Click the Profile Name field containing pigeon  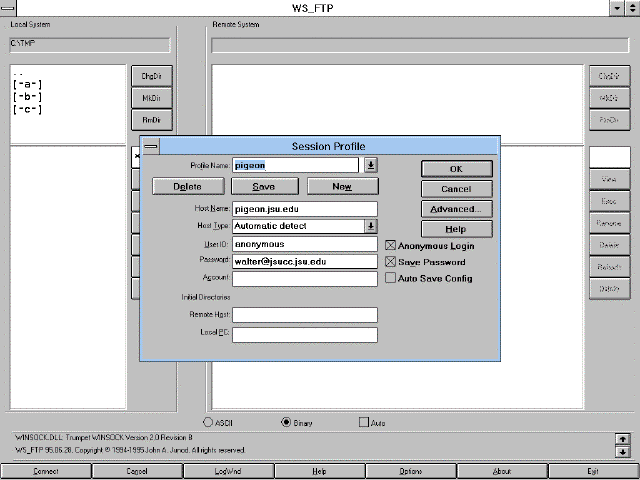point(296,165)
